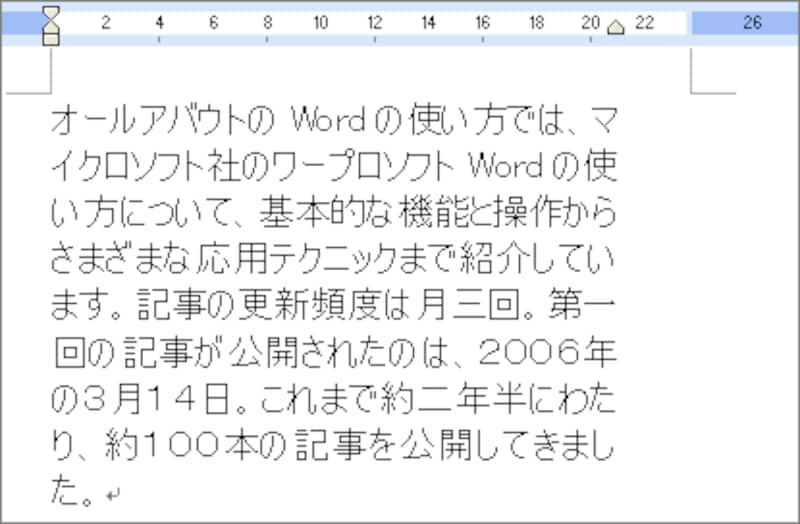The image size is (800, 524).
Task: Click the text "オールアバウト" at paragraph start
Action: coord(149,120)
